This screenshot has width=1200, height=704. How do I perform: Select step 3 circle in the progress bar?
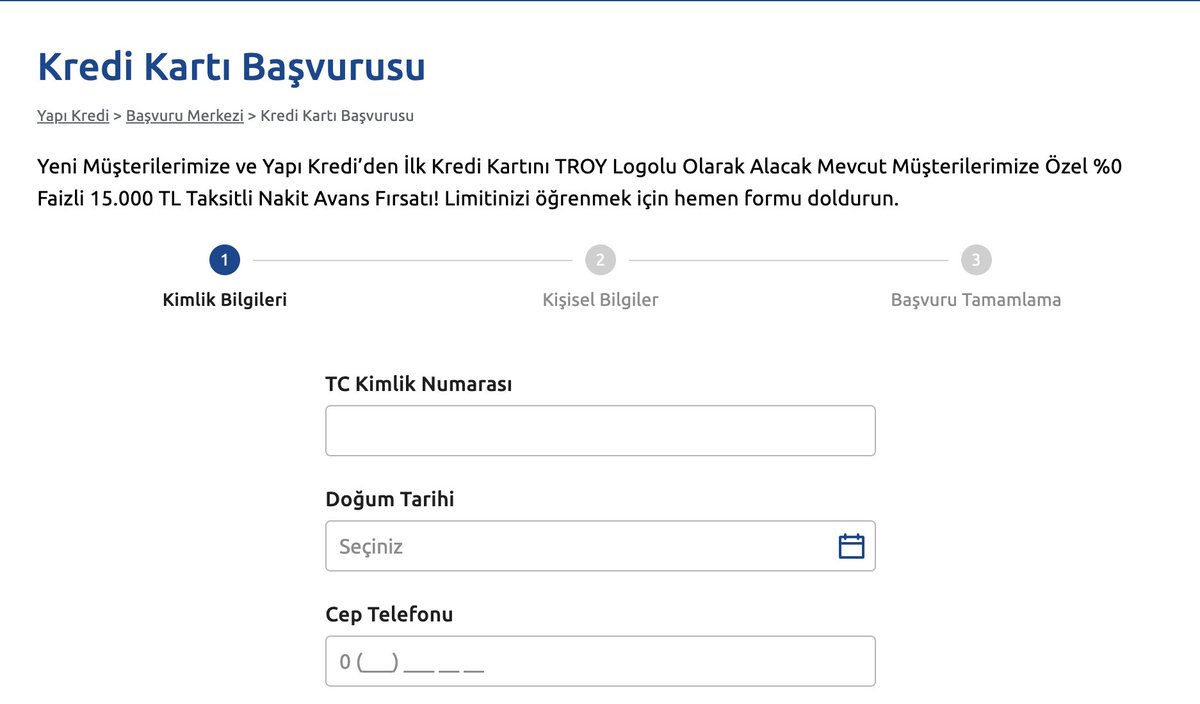(x=976, y=260)
